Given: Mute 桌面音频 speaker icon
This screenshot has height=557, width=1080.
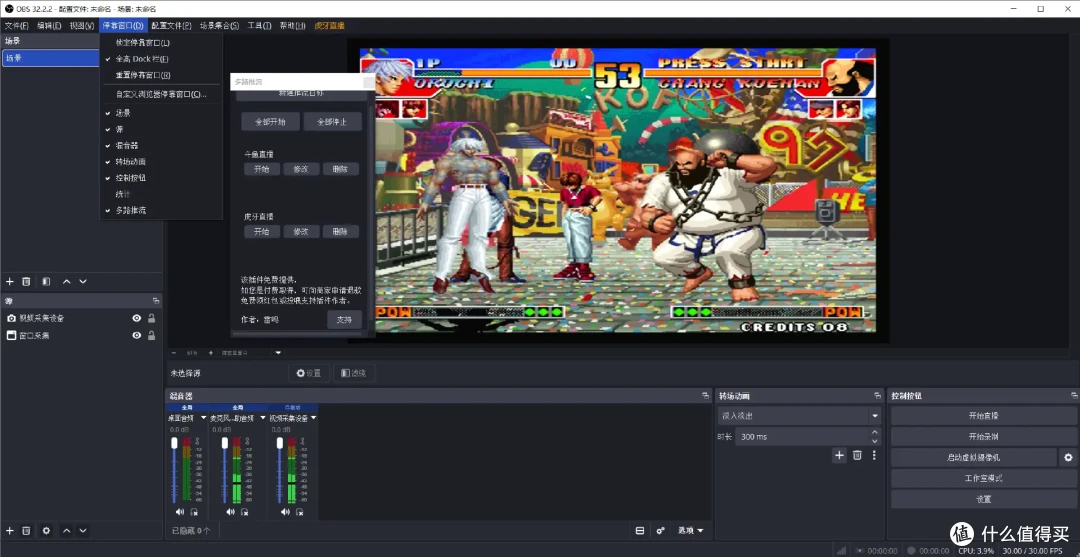Looking at the screenshot, I should pos(180,512).
